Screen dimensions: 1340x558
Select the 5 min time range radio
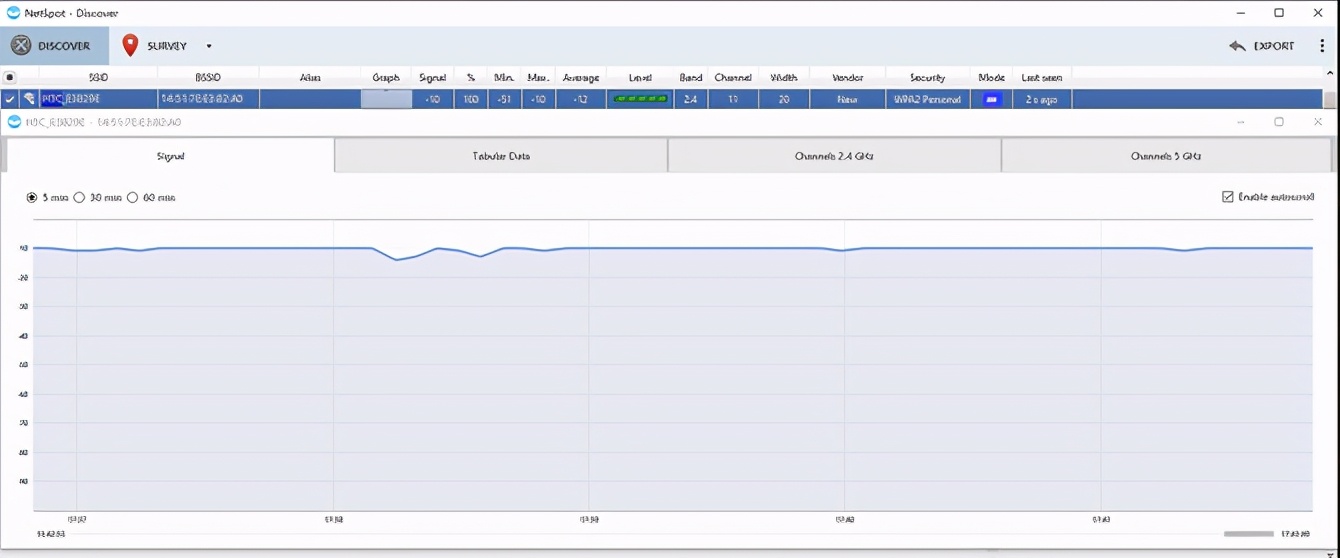(x=32, y=198)
